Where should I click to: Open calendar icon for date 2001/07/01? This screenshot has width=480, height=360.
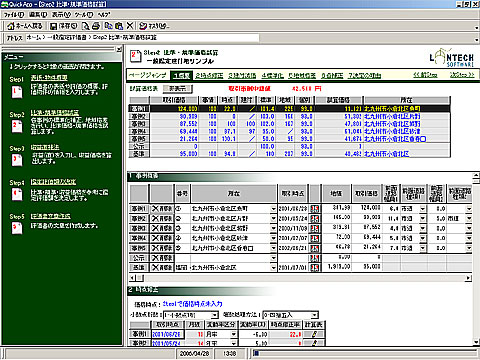click(315, 268)
